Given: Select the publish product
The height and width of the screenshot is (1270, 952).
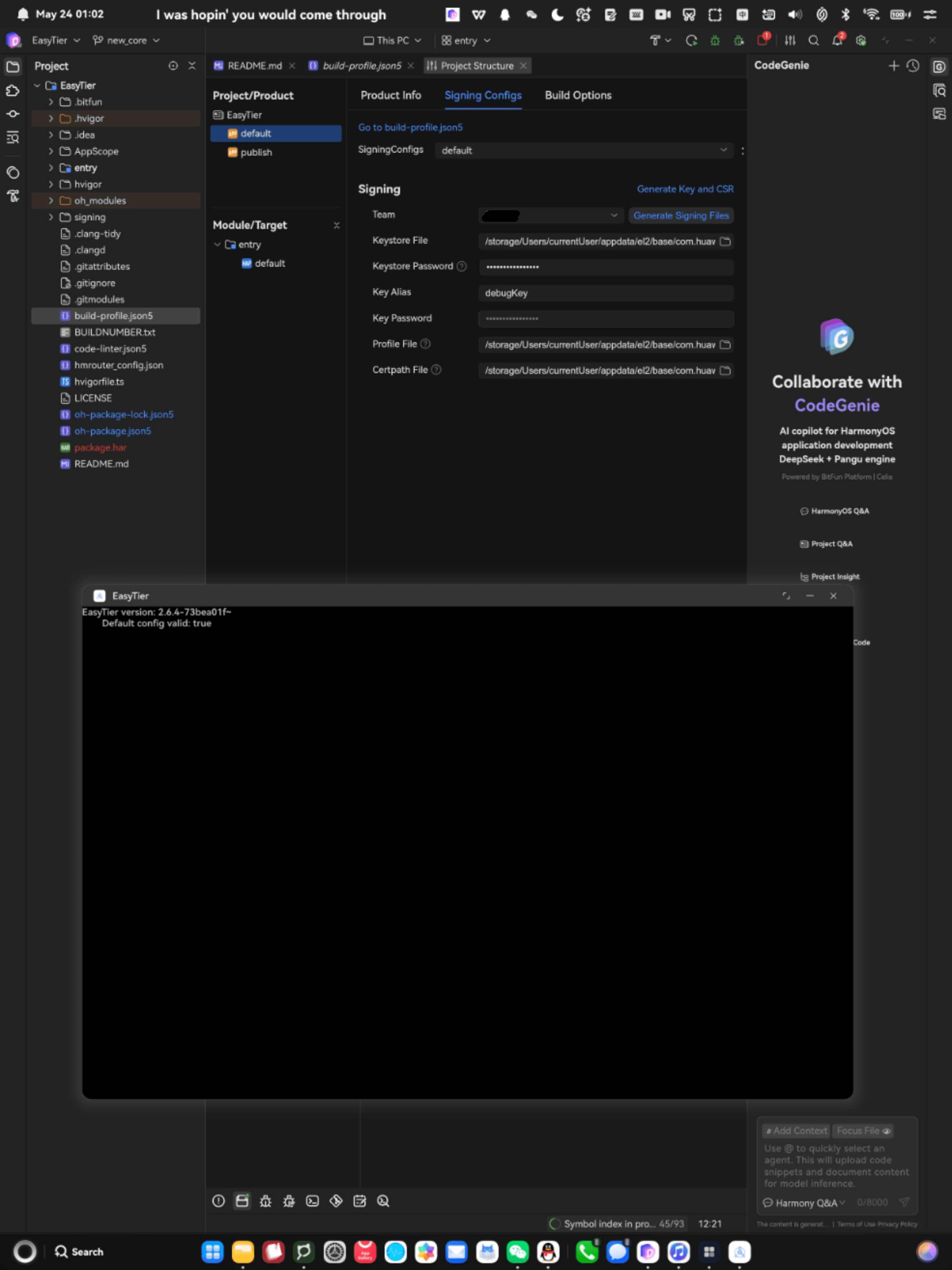Looking at the screenshot, I should tap(256, 152).
